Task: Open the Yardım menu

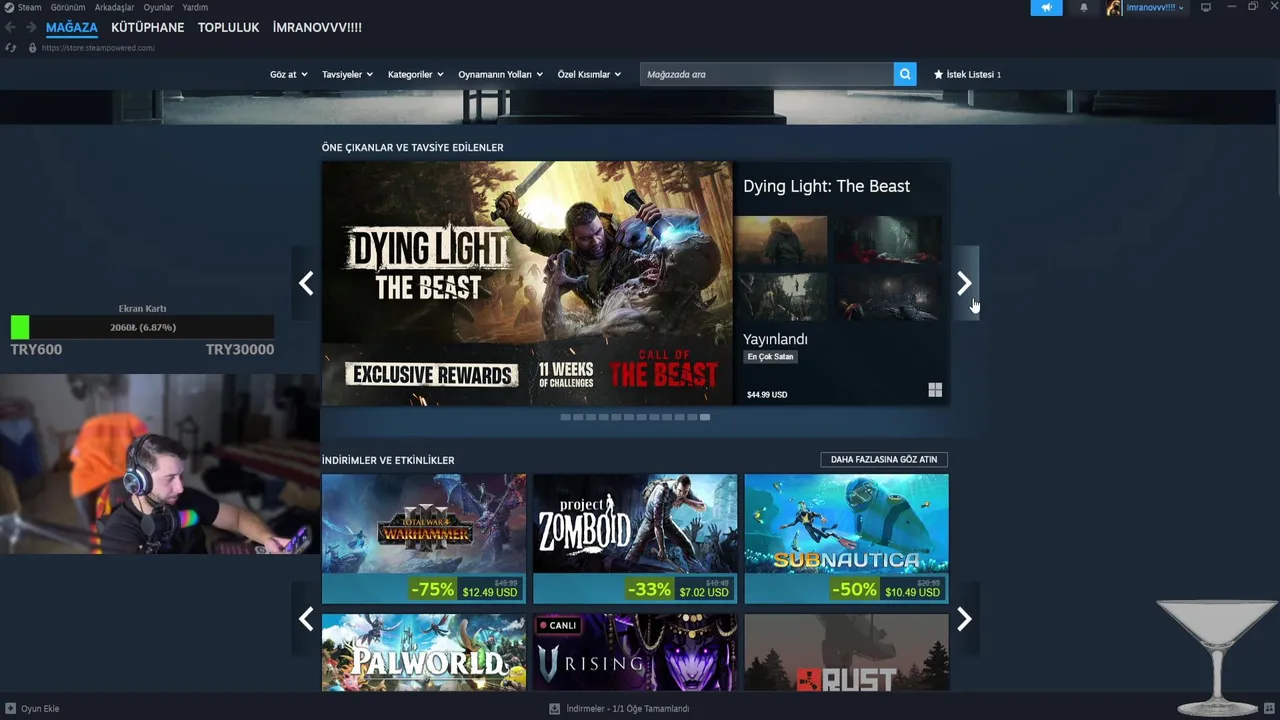Action: point(195,7)
